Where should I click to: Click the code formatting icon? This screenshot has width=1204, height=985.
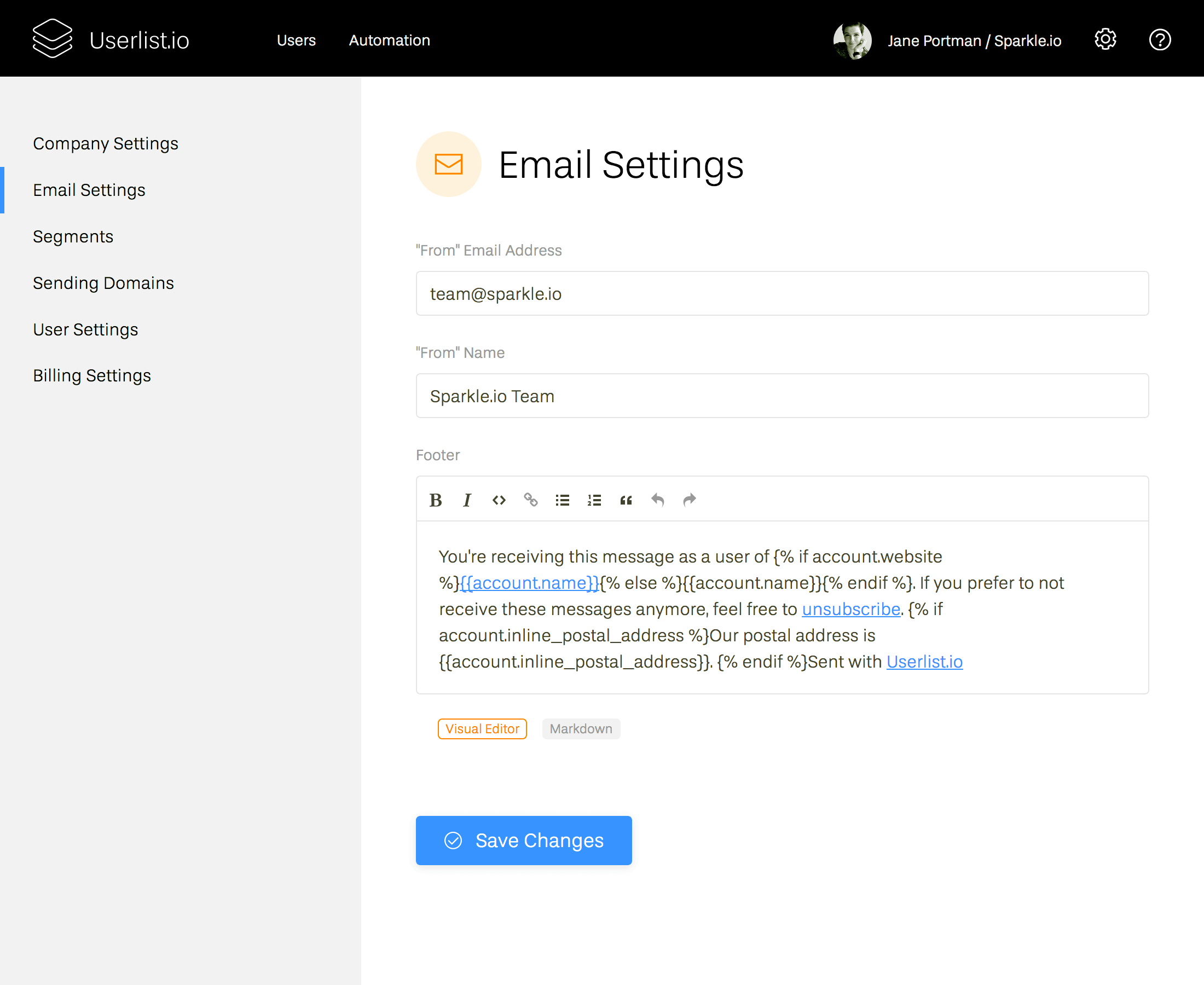click(x=499, y=500)
